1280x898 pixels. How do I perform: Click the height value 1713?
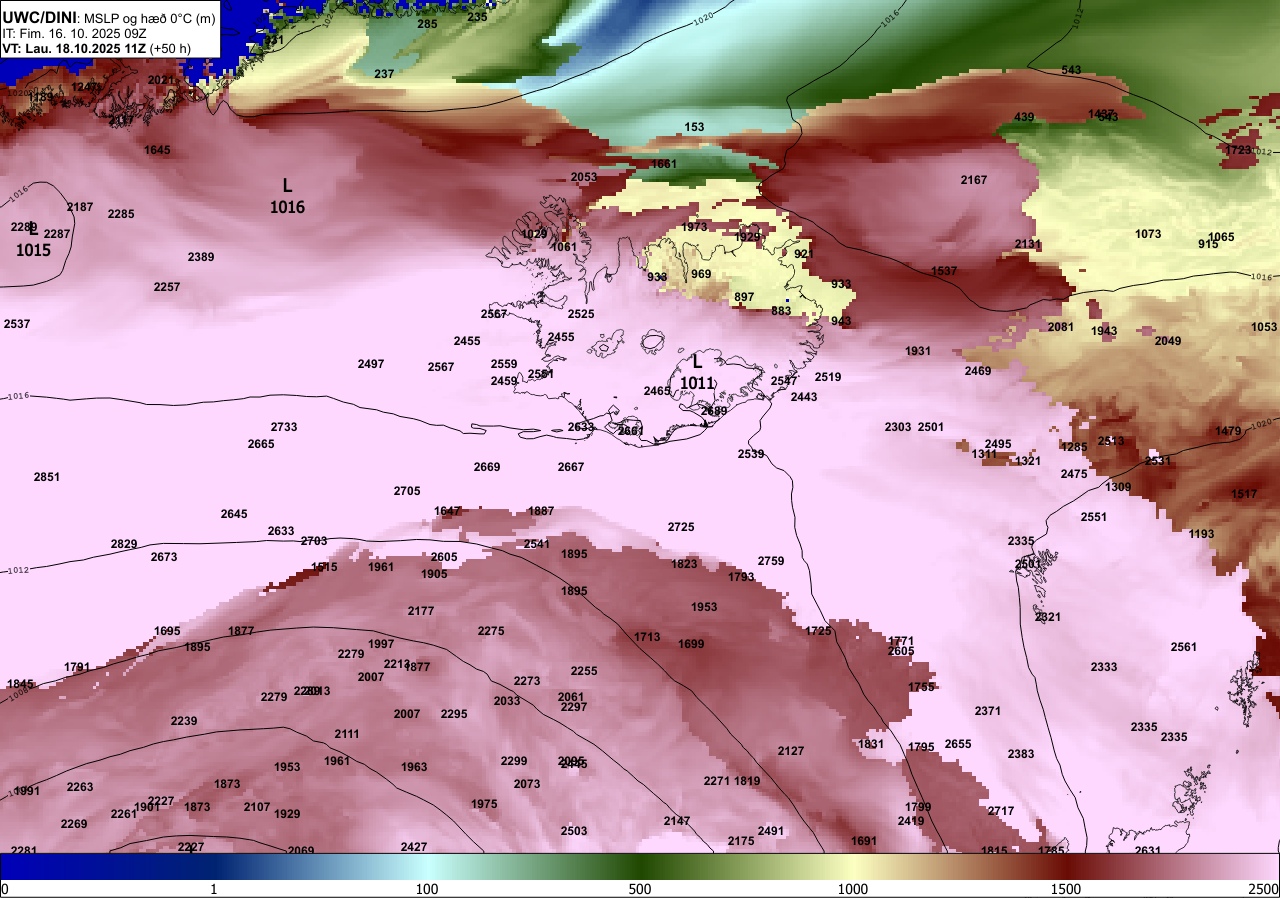(x=647, y=637)
